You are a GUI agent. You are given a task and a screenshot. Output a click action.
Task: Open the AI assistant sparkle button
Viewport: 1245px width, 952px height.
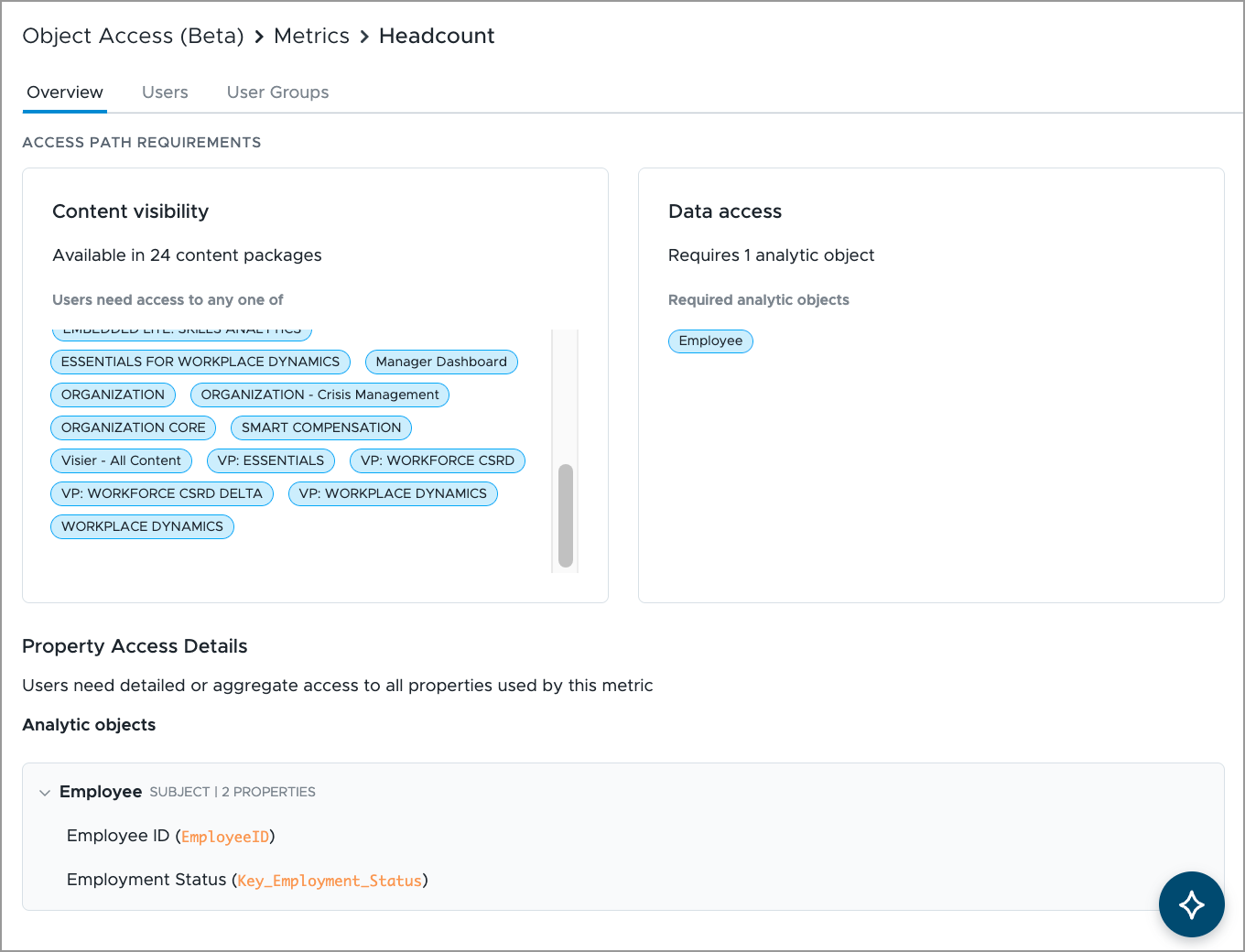point(1191,904)
